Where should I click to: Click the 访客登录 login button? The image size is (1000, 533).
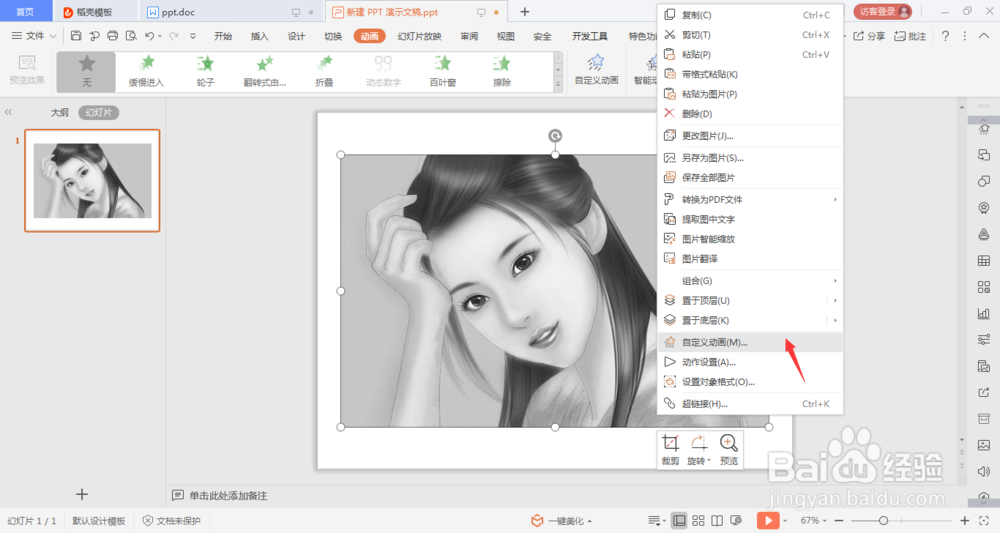click(883, 11)
